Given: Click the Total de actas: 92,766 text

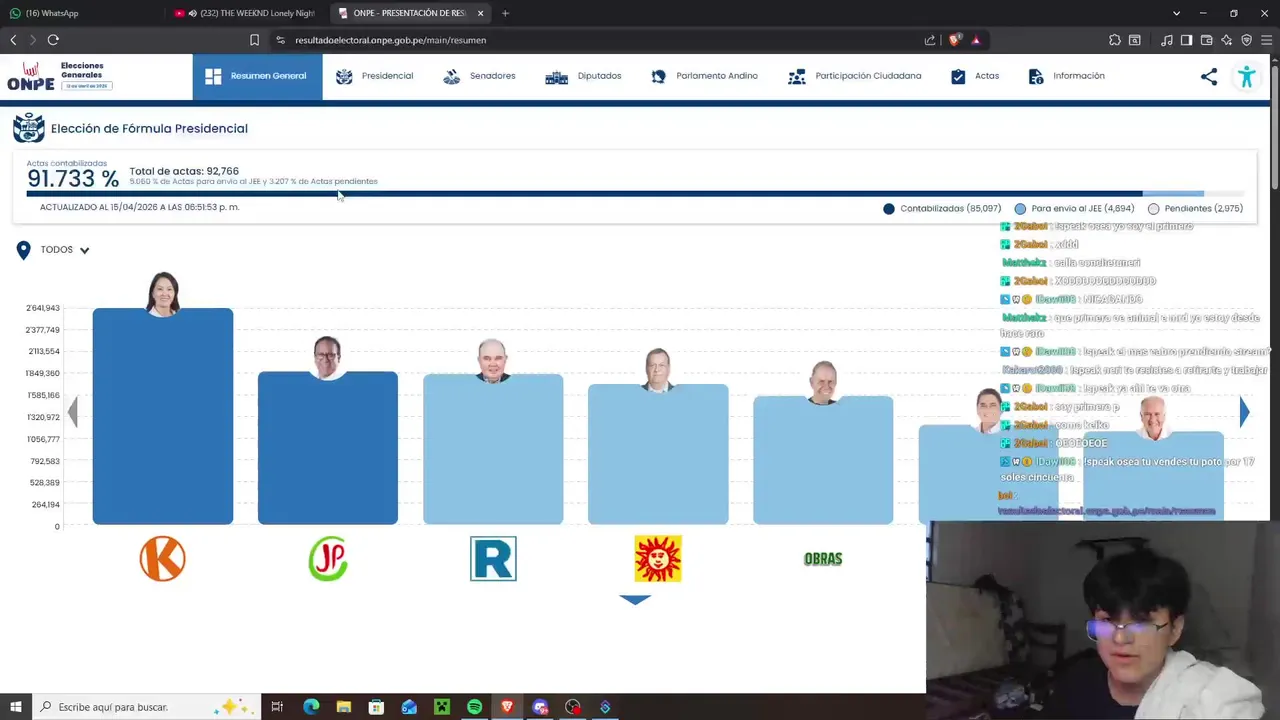Looking at the screenshot, I should [184, 171].
